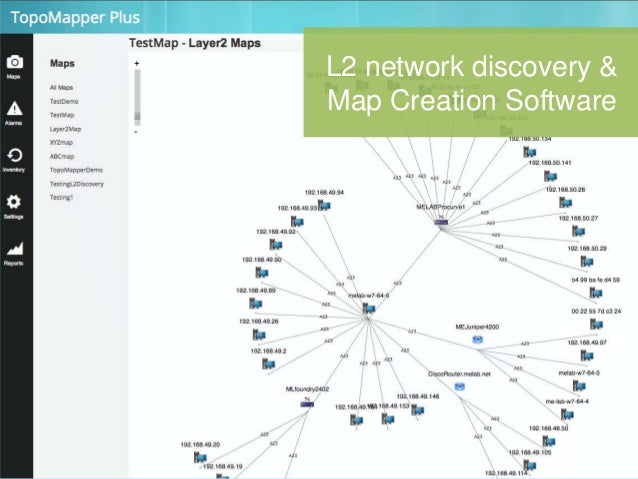Viewport: 638px width, 479px height.
Task: Open the TopoMapperDemo entry
Action: click(x=76, y=170)
